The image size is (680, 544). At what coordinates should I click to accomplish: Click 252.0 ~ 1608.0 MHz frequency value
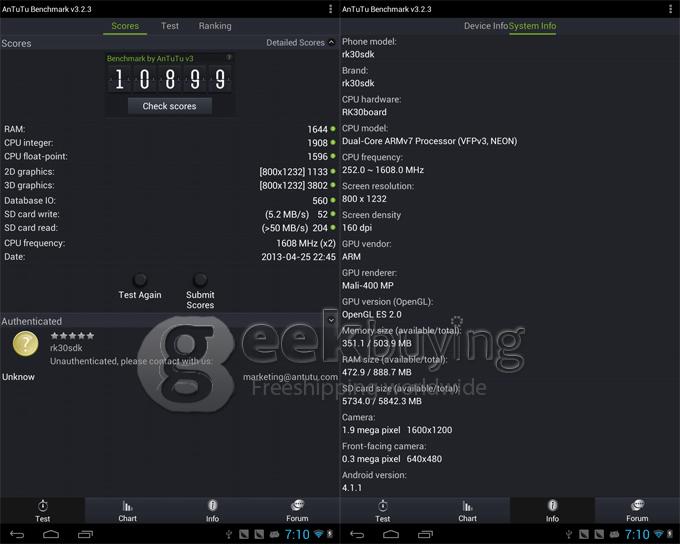point(383,170)
